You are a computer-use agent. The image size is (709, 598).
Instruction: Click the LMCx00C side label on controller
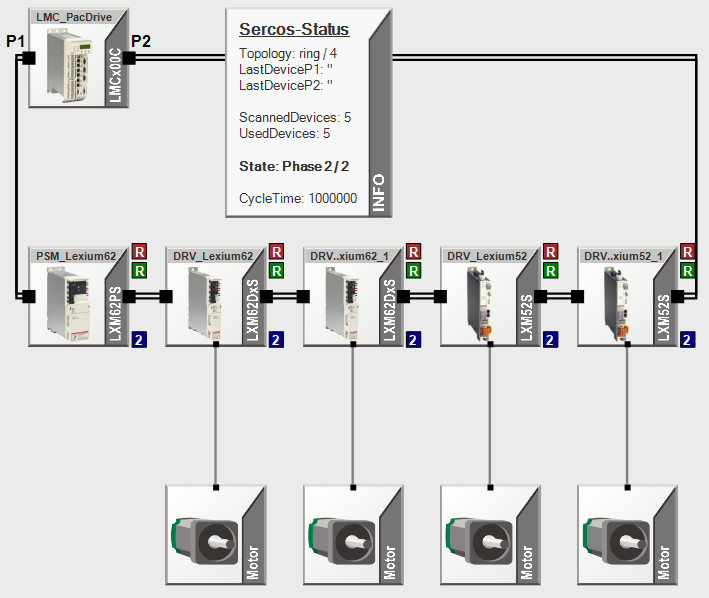113,75
